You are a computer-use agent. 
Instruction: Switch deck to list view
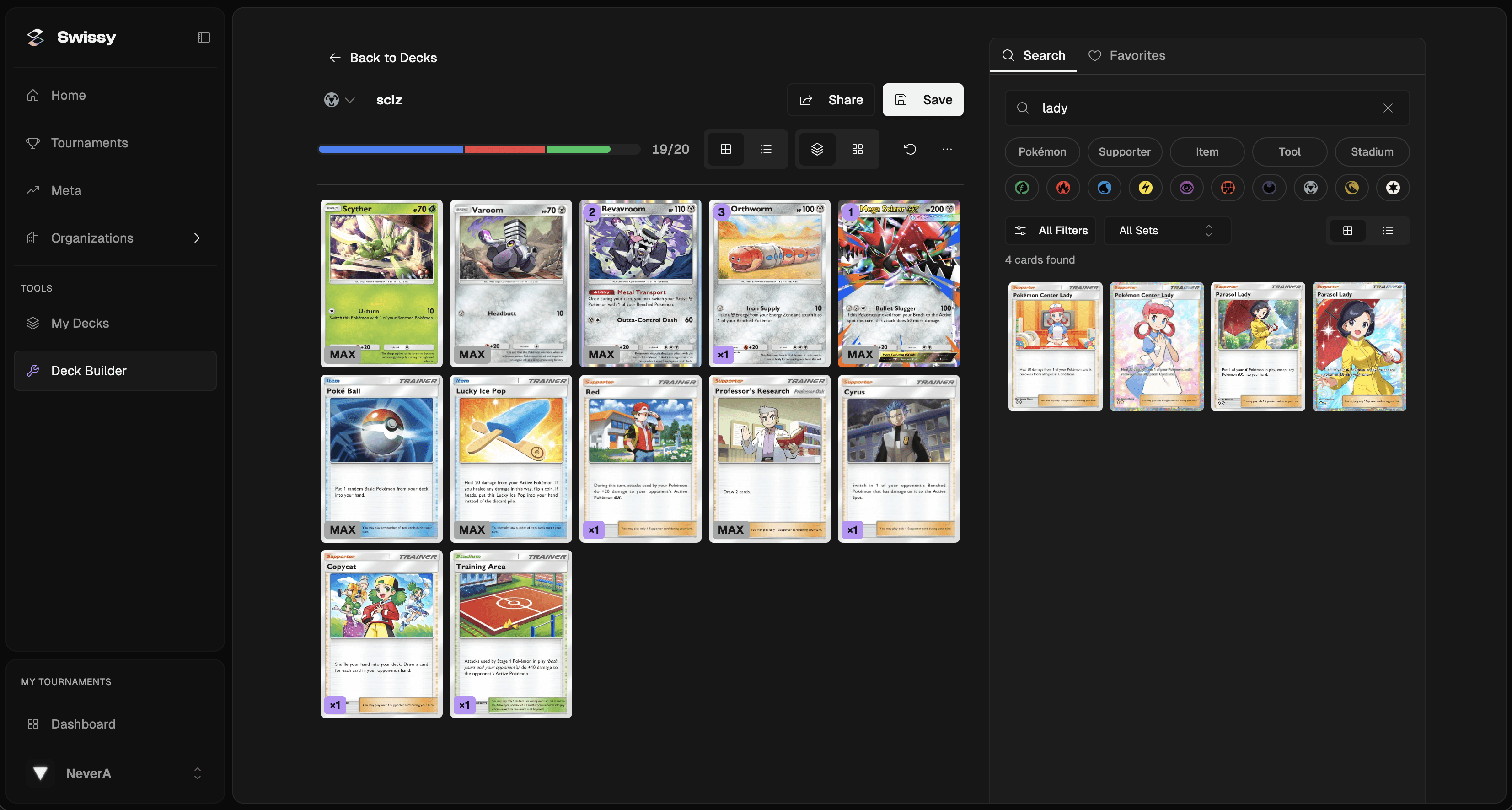[x=766, y=149]
